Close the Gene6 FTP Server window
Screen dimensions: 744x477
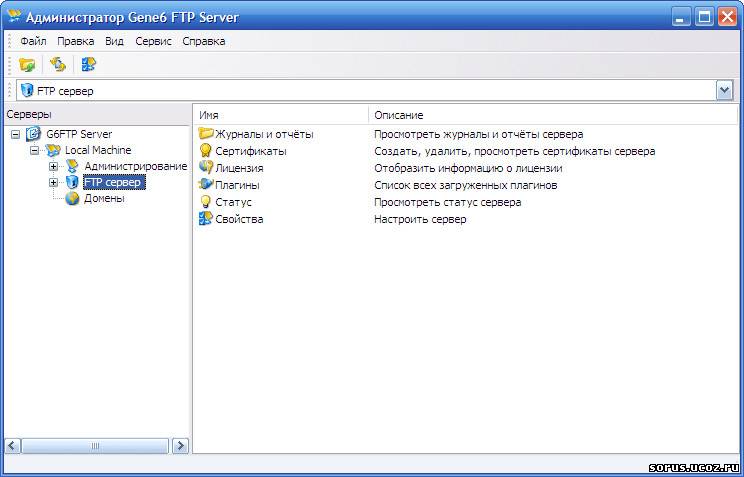[x=727, y=18]
